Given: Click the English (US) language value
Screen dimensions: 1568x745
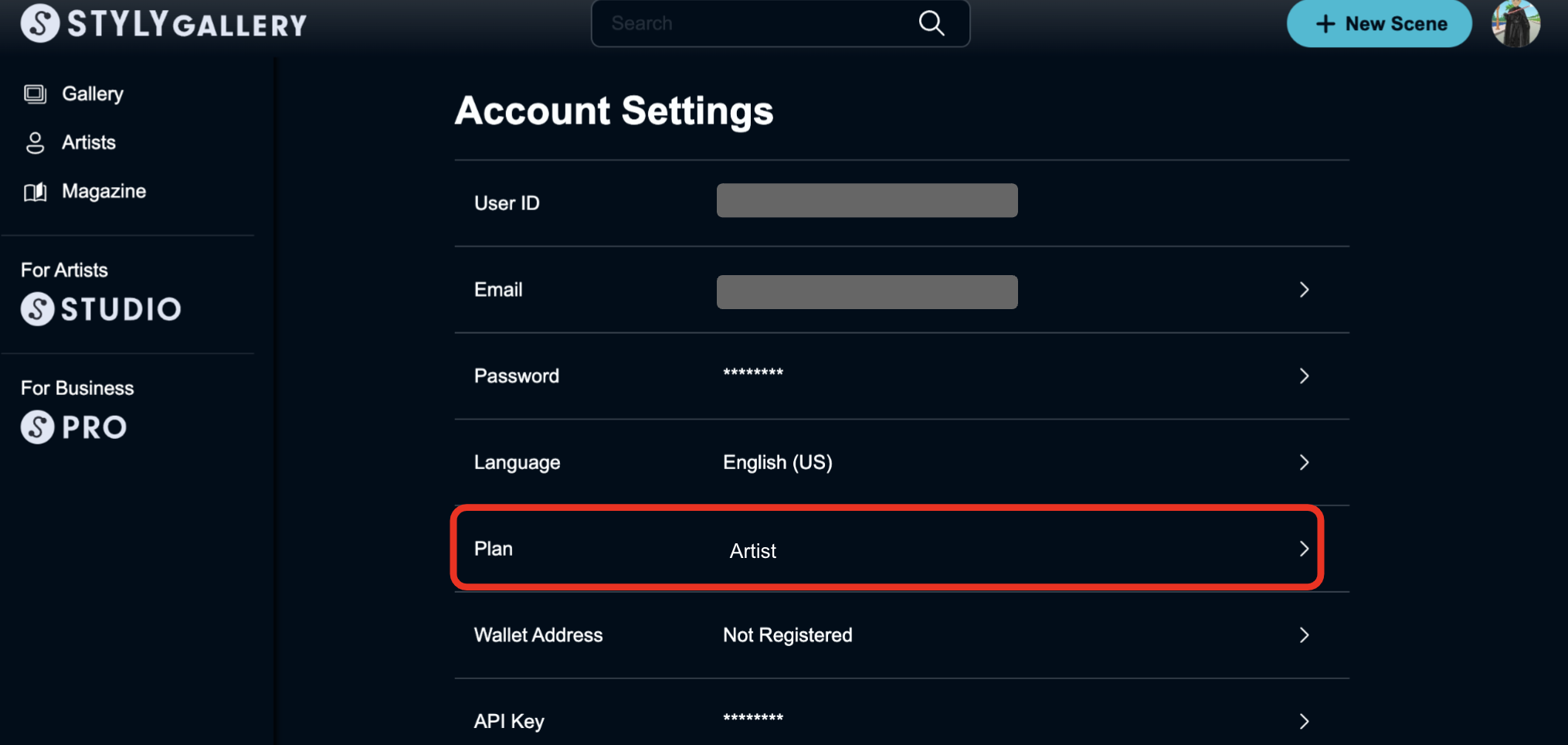Looking at the screenshot, I should coord(777,462).
